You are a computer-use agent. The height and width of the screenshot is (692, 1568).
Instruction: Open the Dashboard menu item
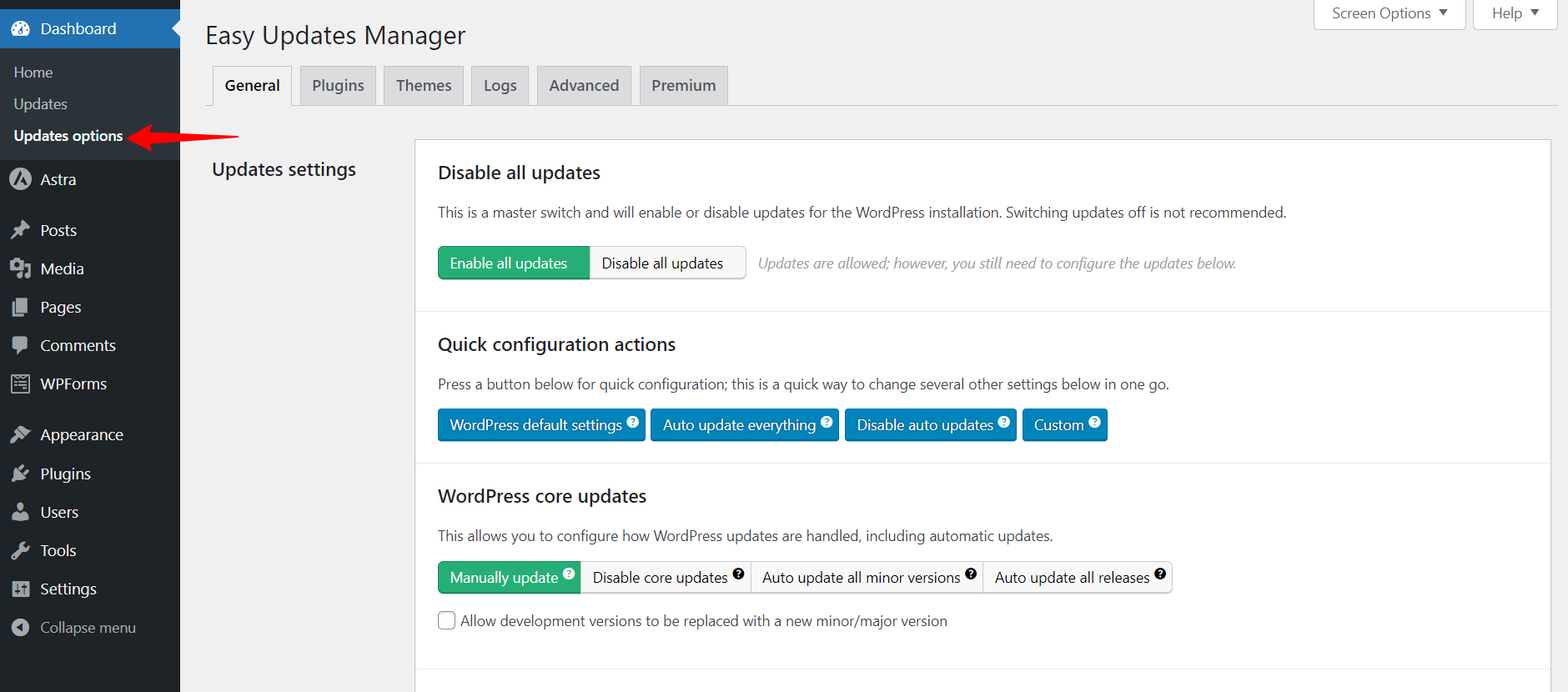pyautogui.click(x=90, y=28)
